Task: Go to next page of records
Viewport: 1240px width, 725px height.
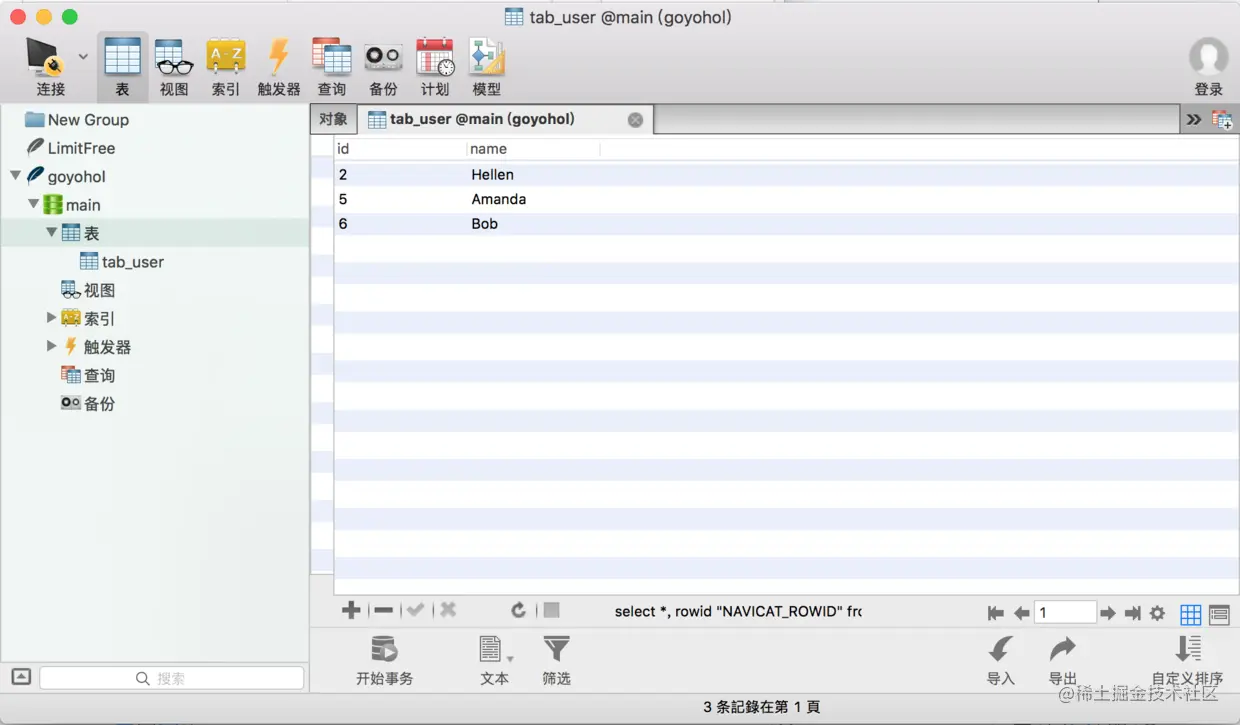Action: point(1108,613)
